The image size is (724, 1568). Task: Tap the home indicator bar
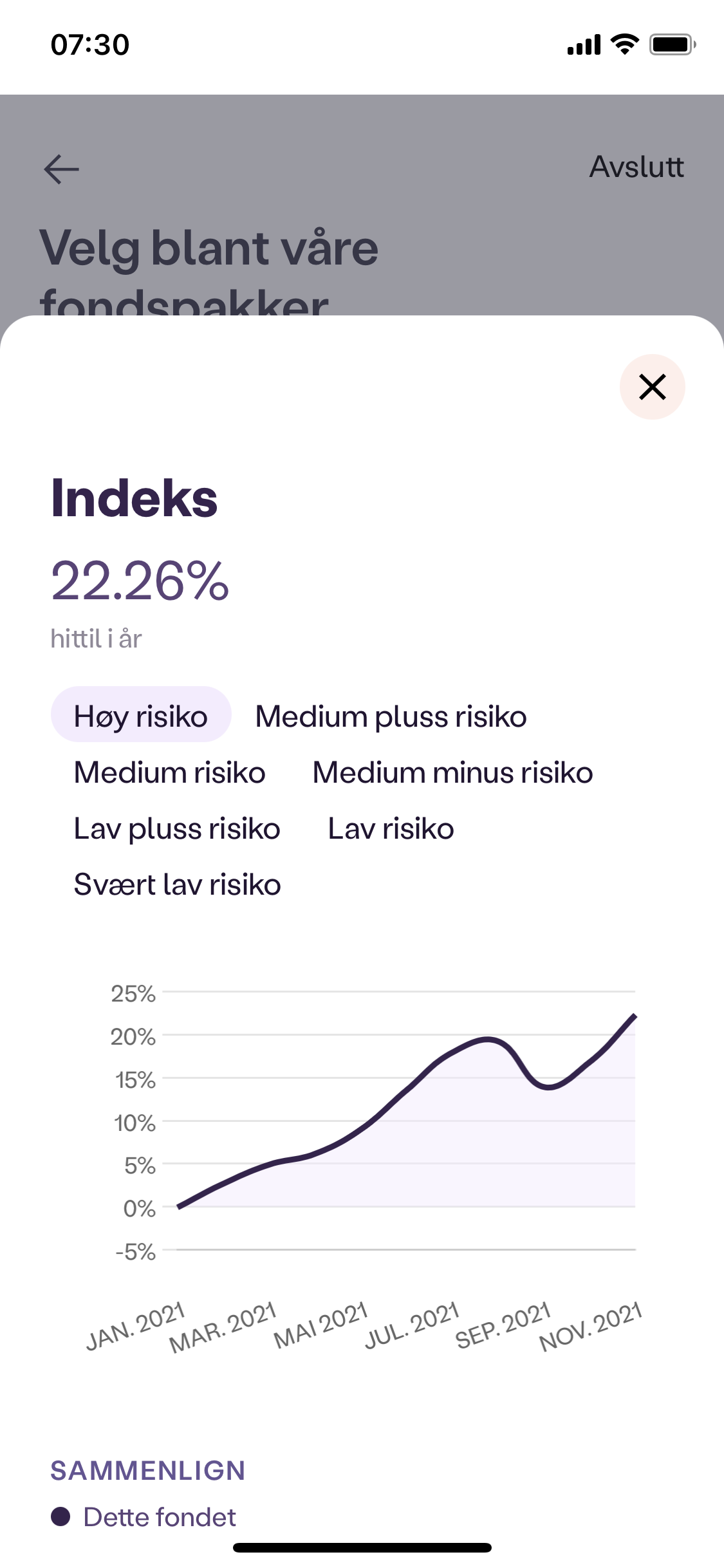point(362,1548)
